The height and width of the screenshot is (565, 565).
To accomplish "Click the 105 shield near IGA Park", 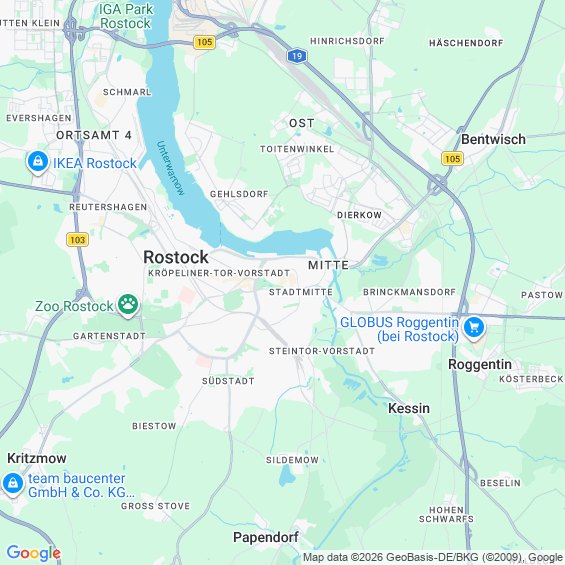I will [x=204, y=42].
